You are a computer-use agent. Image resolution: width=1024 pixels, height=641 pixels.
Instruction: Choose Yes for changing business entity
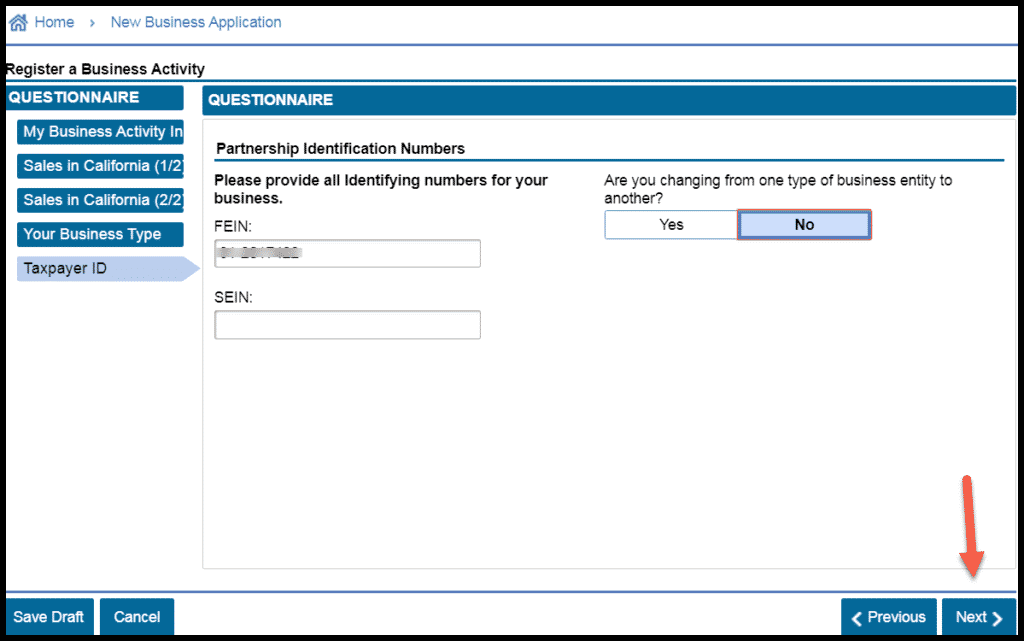[671, 225]
